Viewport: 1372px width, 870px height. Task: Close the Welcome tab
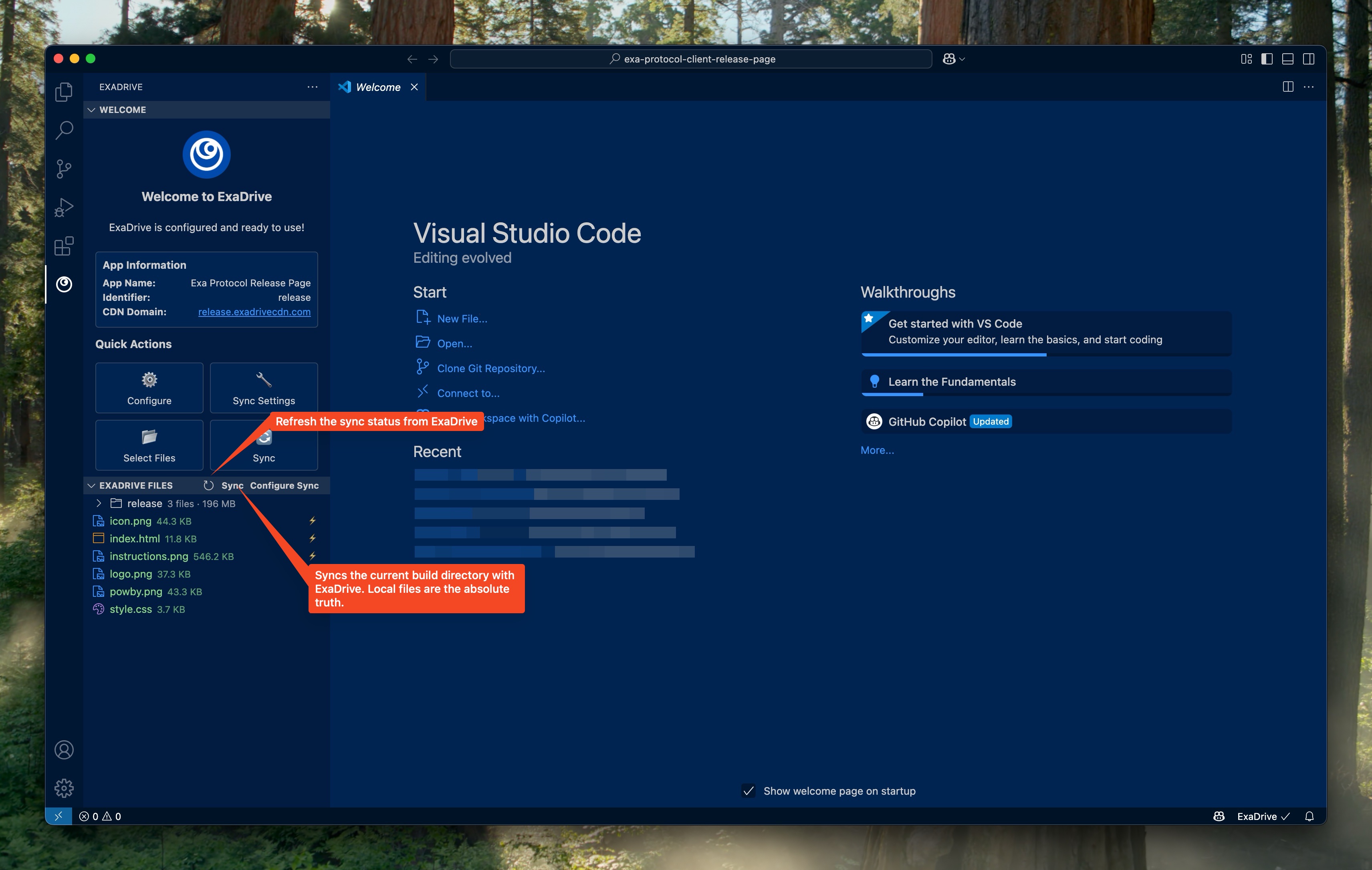(414, 87)
